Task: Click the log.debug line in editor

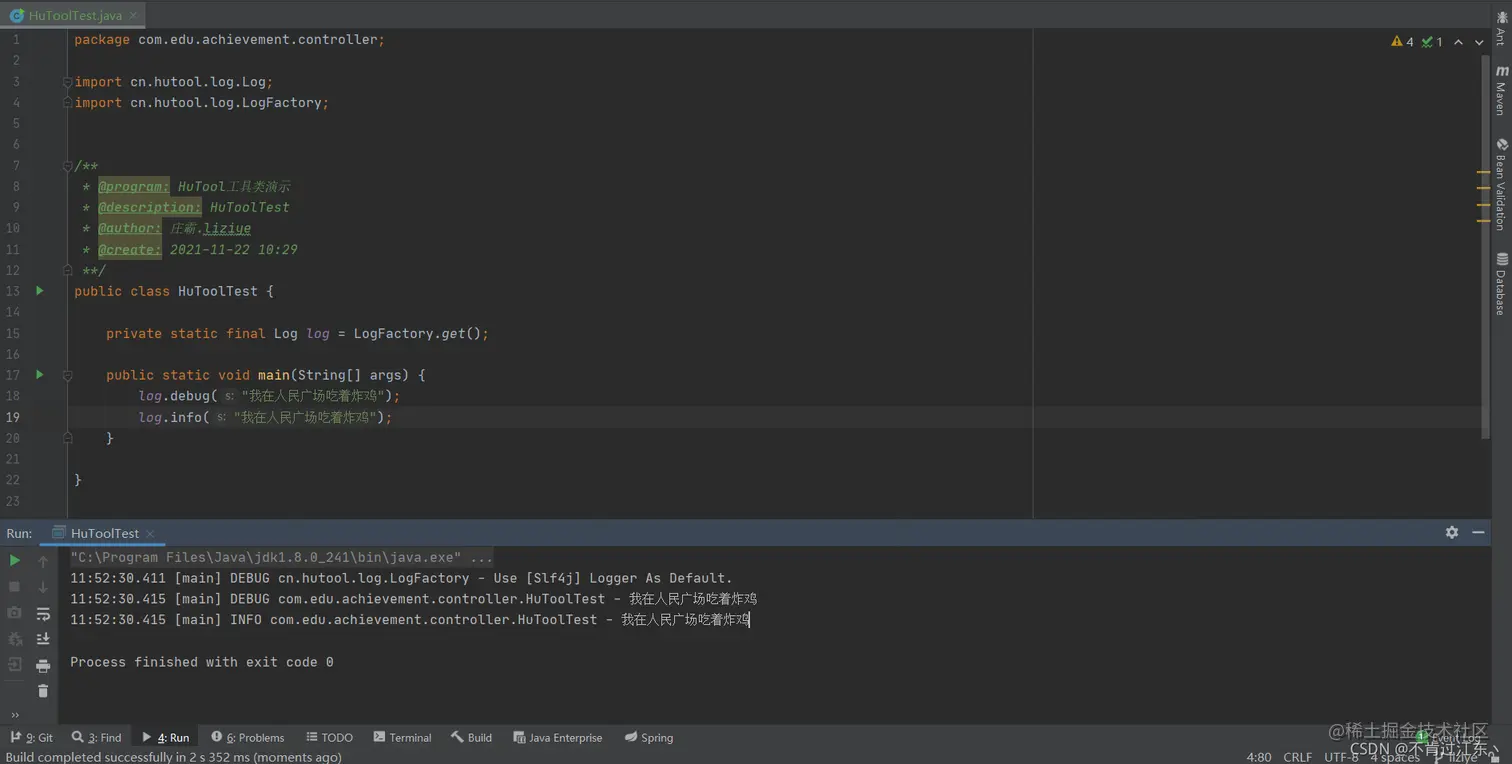Action: (x=269, y=396)
